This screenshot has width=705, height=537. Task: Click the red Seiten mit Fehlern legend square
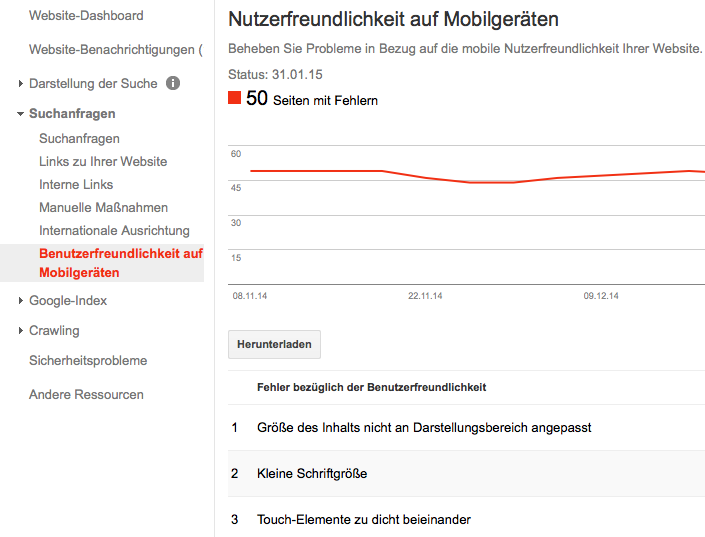pos(234,98)
